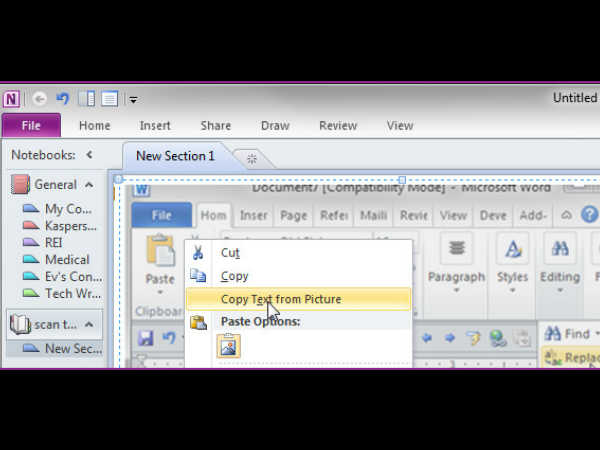
Task: Select New Sec... under scan notebook
Action: 55,348
